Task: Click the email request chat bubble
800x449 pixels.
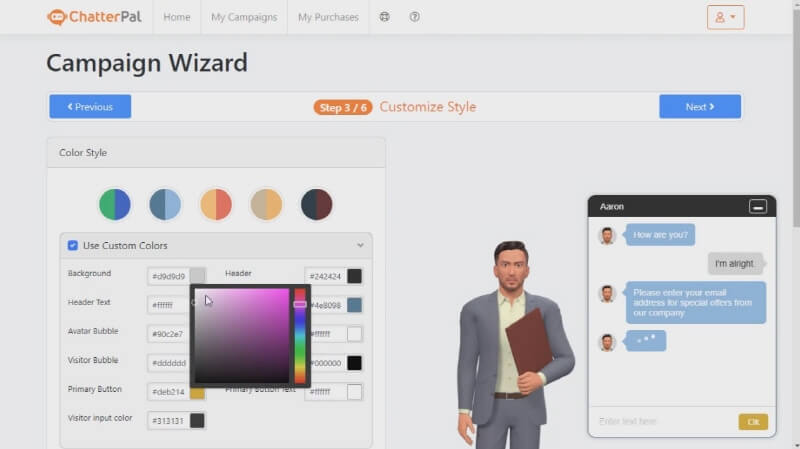Action: [x=696, y=303]
